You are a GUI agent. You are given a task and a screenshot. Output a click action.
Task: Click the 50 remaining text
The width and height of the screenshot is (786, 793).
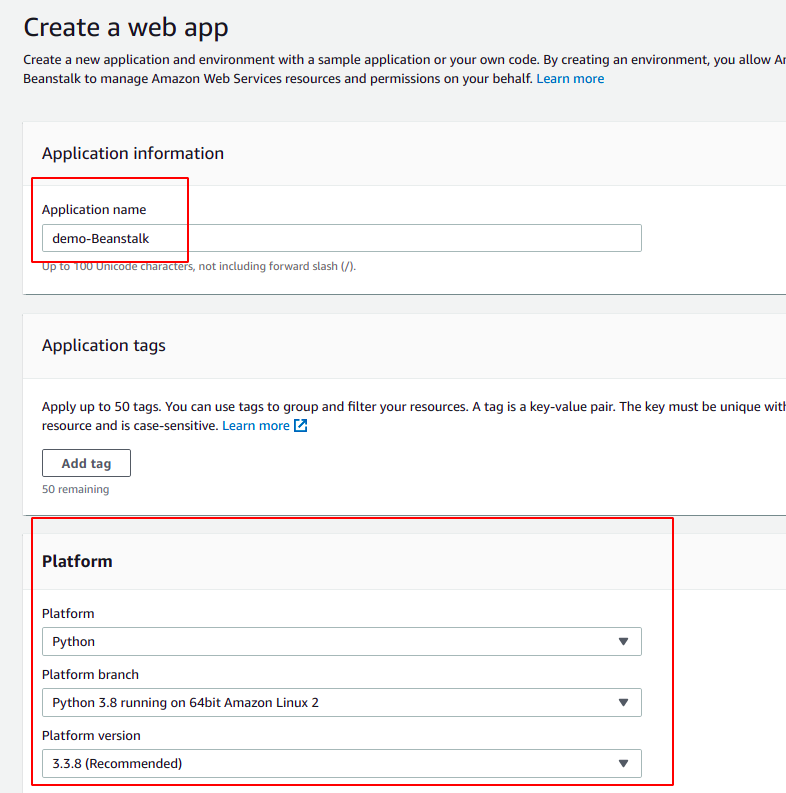click(x=75, y=489)
